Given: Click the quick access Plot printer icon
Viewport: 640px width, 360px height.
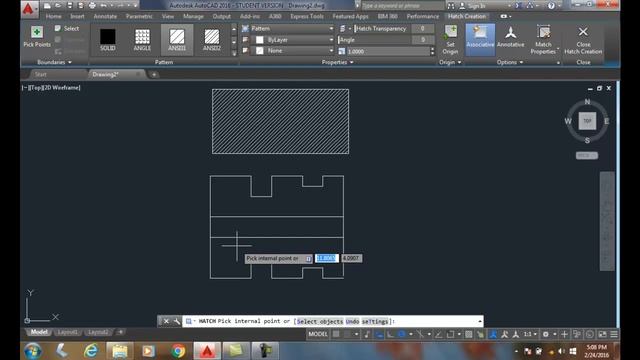Looking at the screenshot, I should tap(92, 5).
